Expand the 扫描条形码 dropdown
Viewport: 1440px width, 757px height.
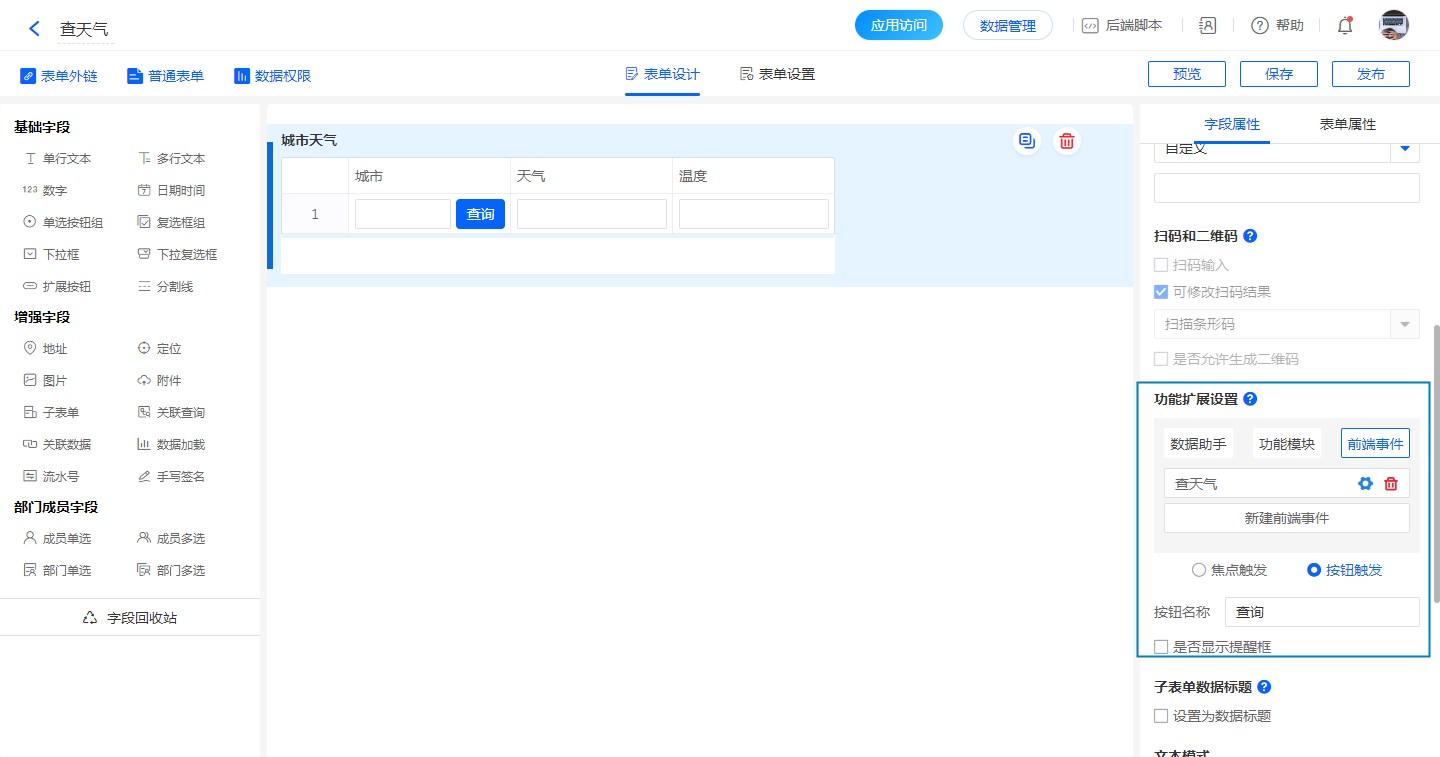click(1405, 324)
